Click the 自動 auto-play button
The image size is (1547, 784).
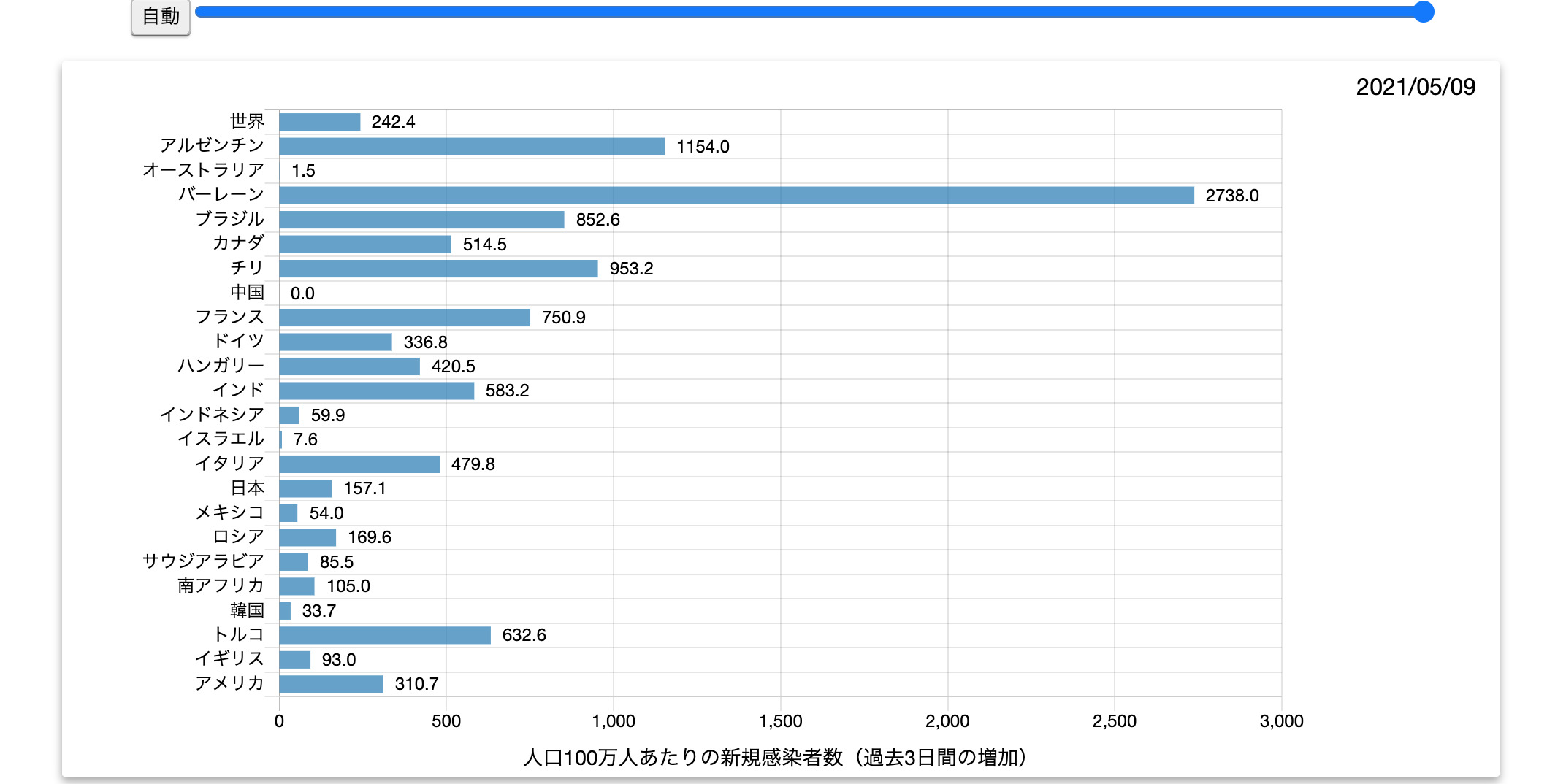pyautogui.click(x=161, y=16)
